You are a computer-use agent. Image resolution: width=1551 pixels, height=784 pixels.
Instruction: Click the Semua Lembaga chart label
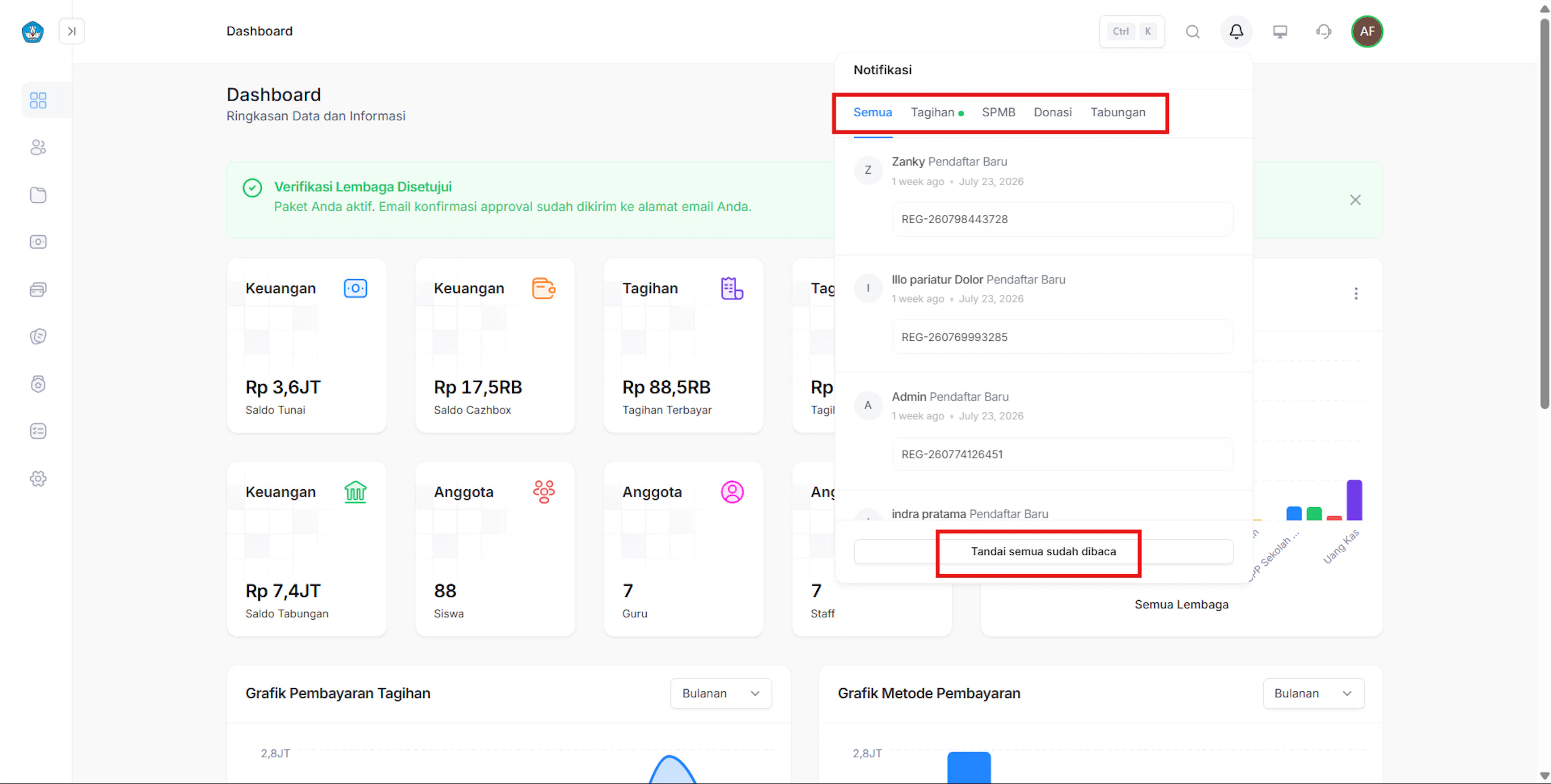pos(1181,604)
